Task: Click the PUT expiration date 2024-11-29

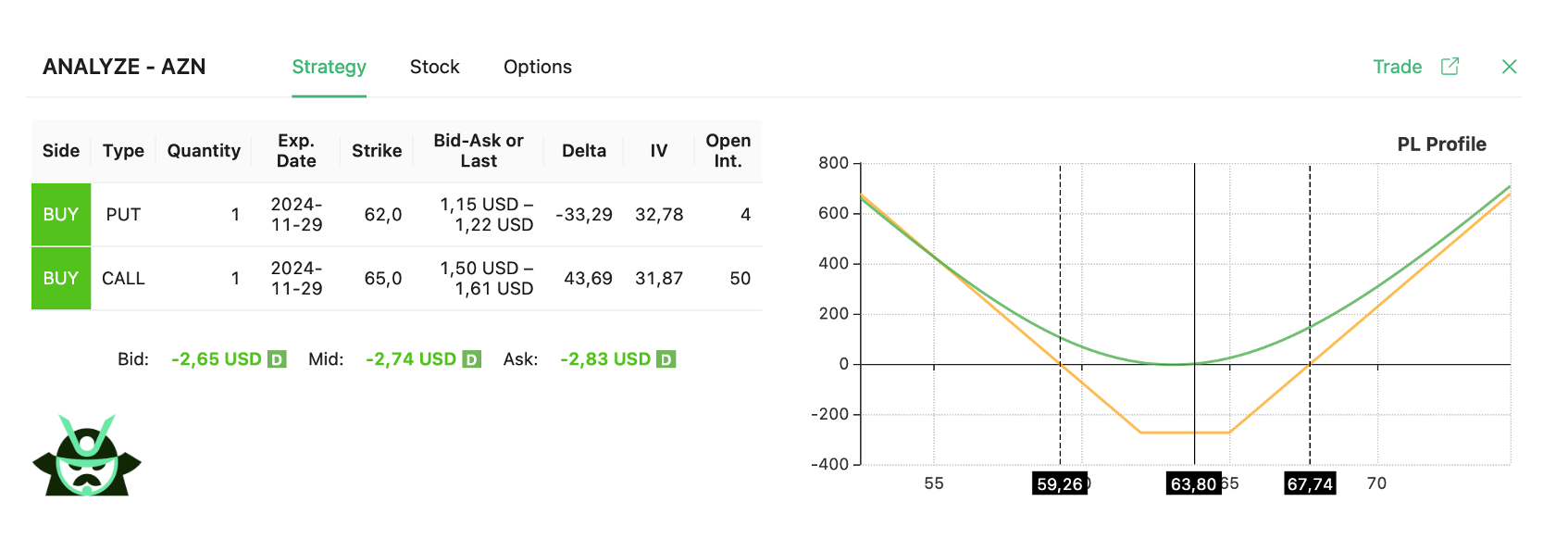Action: click(296, 215)
